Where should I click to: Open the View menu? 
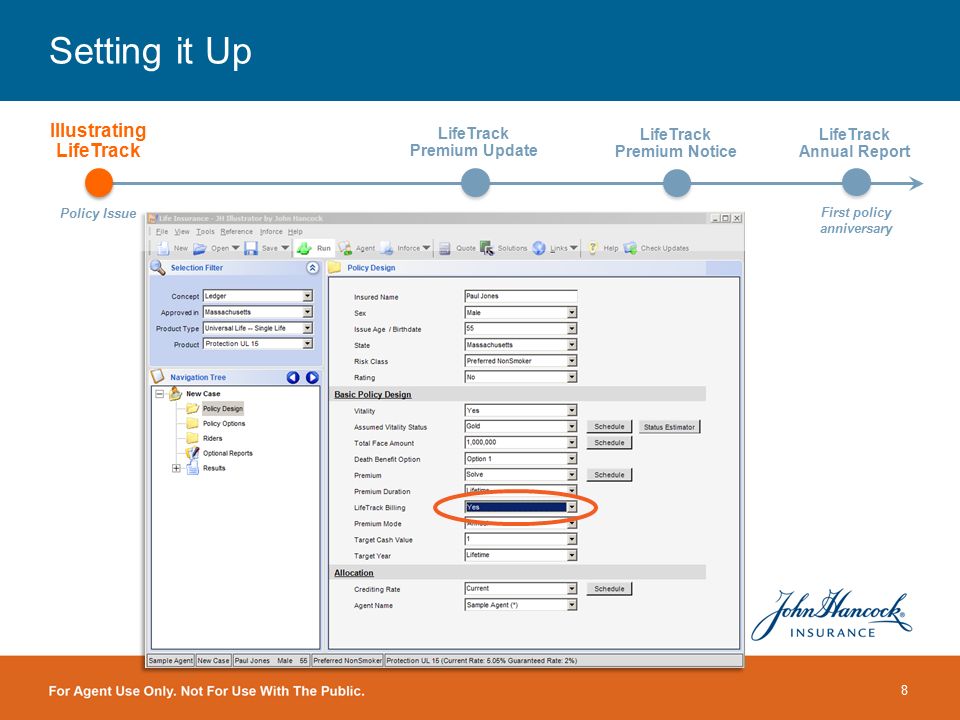182,232
